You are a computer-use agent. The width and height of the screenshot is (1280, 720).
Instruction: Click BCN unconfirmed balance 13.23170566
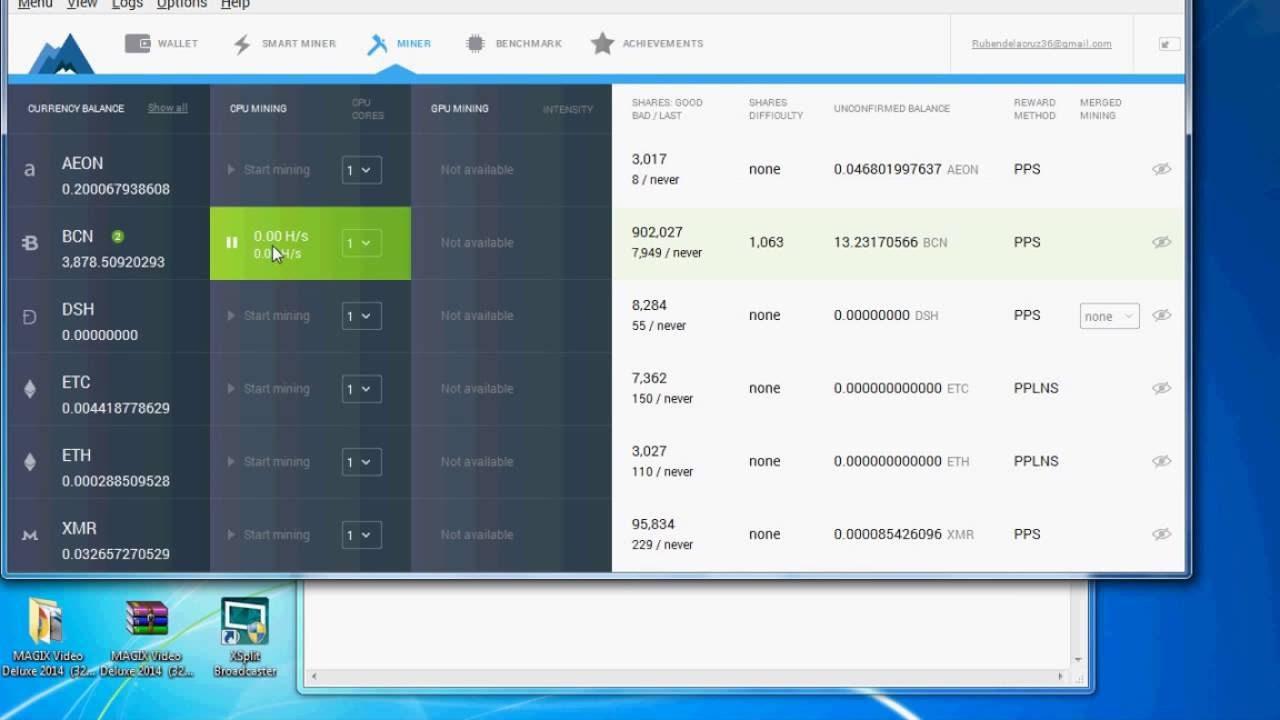tap(876, 242)
